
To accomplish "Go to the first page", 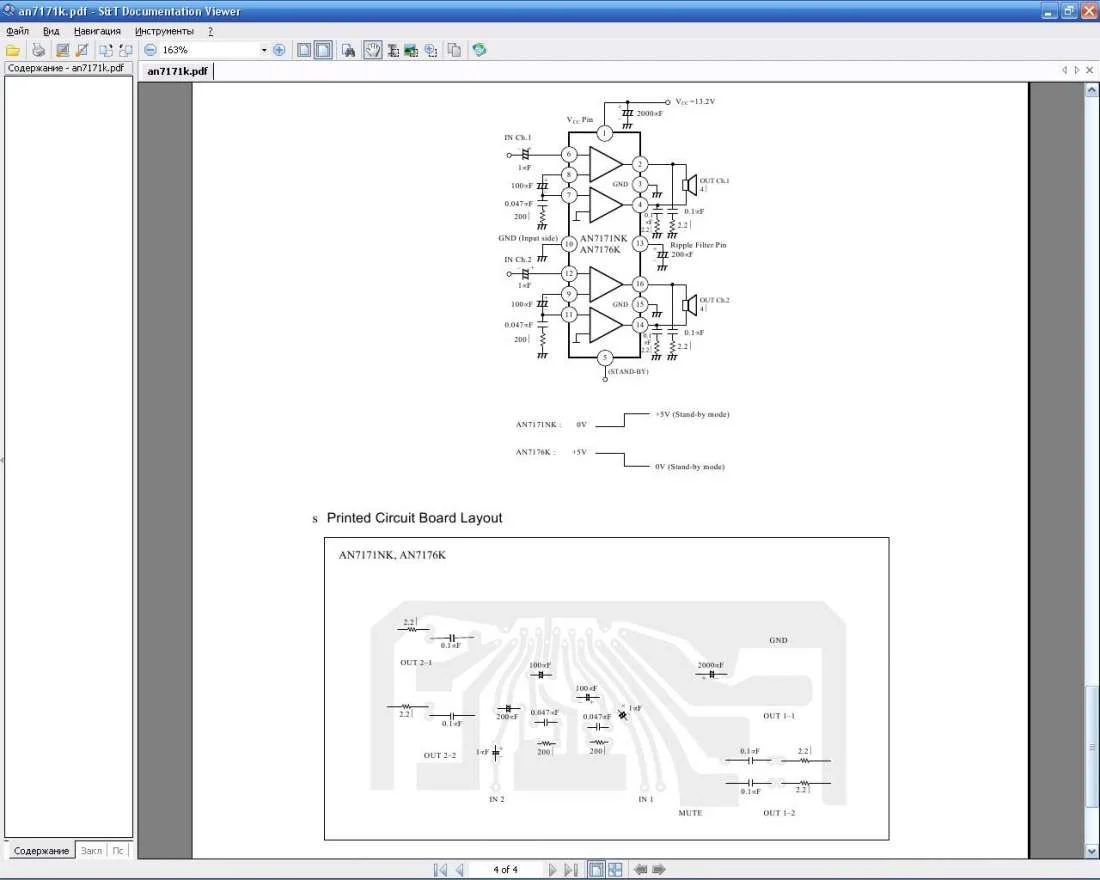I will tap(440, 870).
